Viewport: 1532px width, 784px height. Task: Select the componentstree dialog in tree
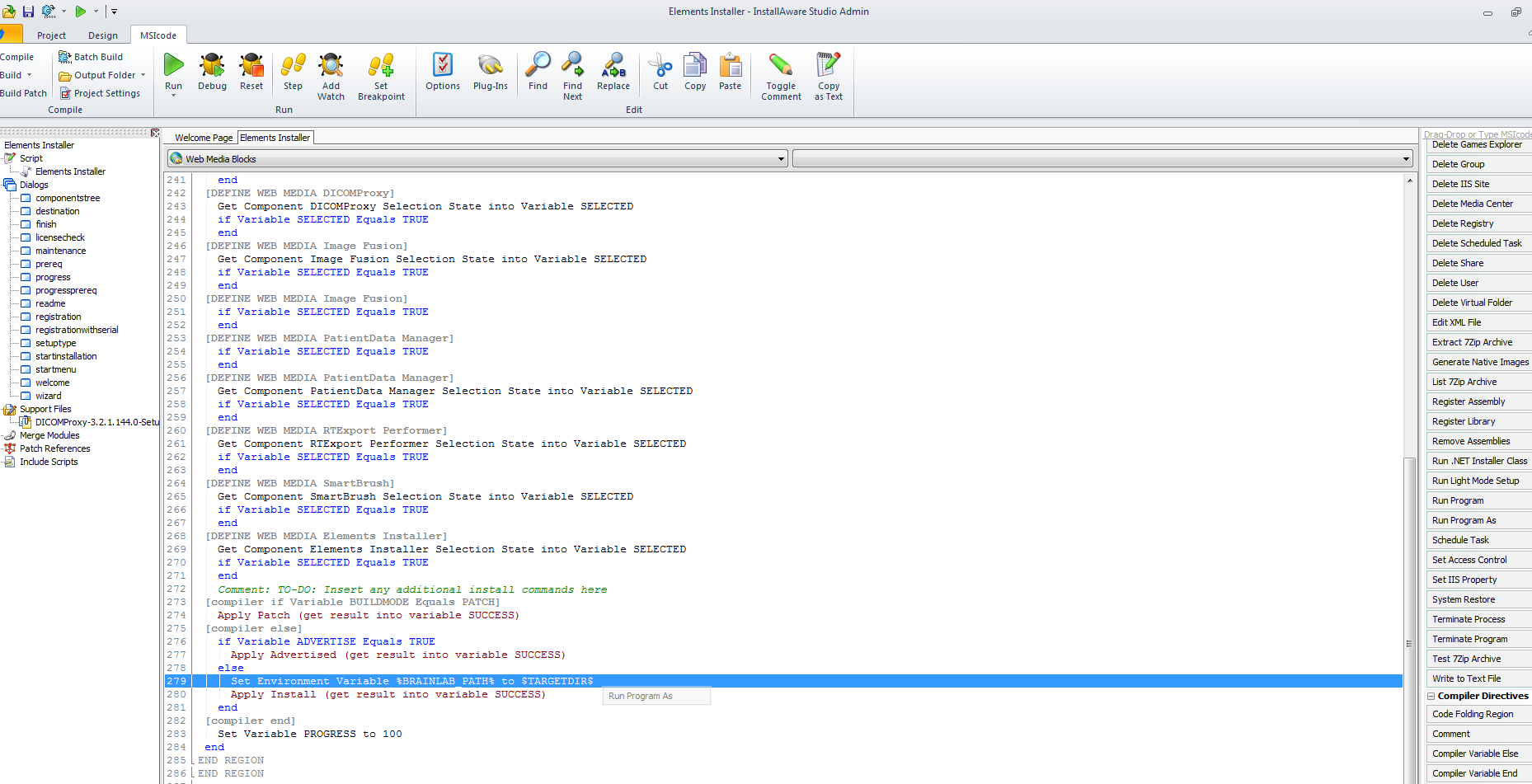(68, 198)
